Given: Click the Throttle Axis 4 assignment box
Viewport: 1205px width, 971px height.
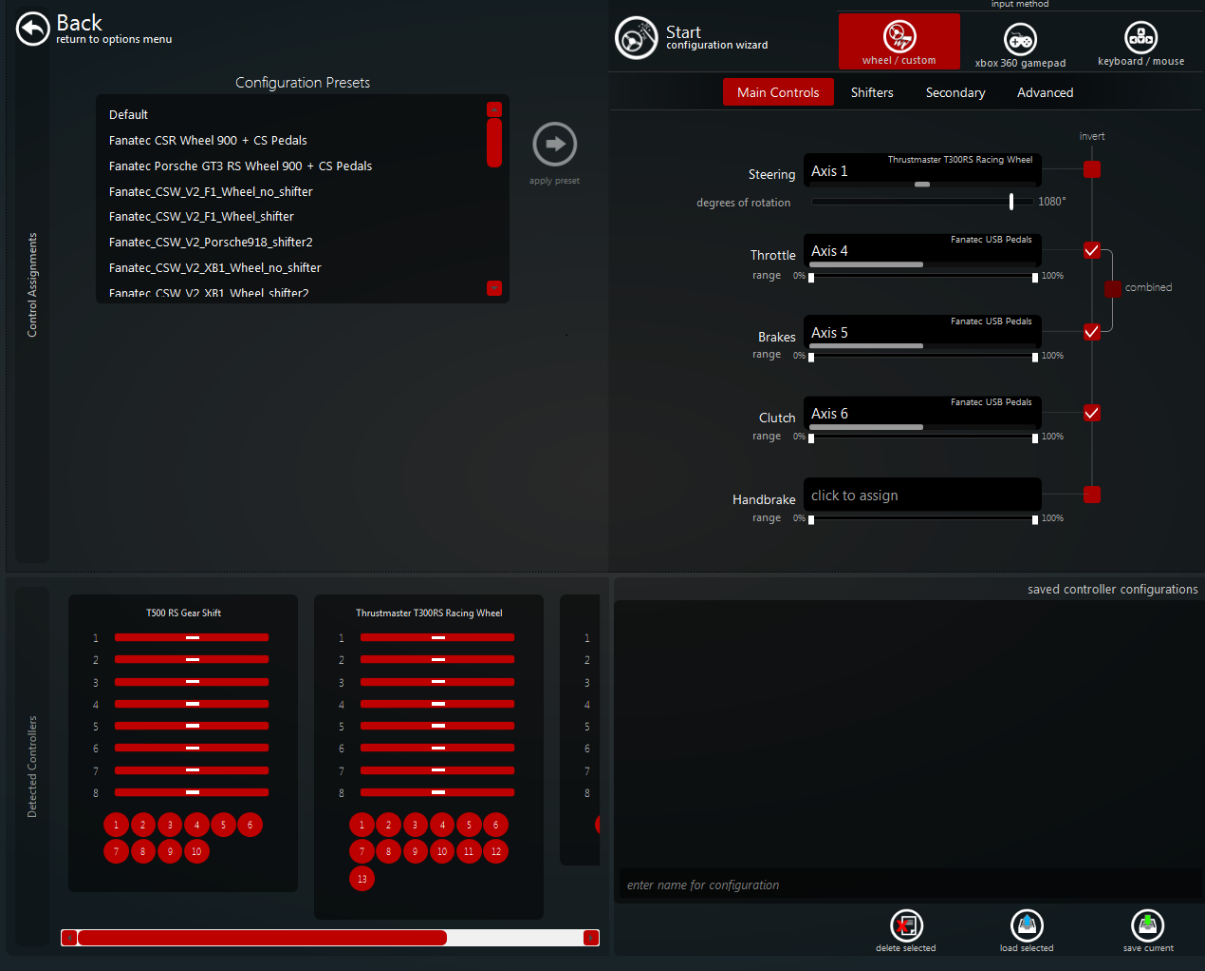Looking at the screenshot, I should (x=922, y=250).
